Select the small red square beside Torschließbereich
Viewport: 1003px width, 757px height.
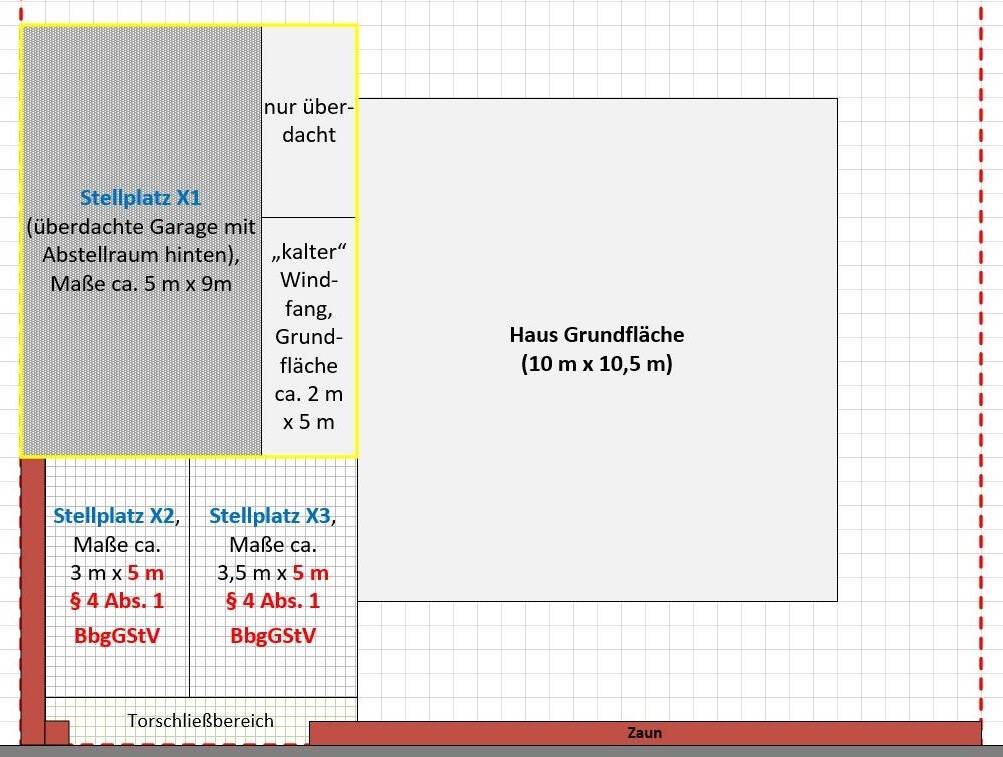coord(57,732)
